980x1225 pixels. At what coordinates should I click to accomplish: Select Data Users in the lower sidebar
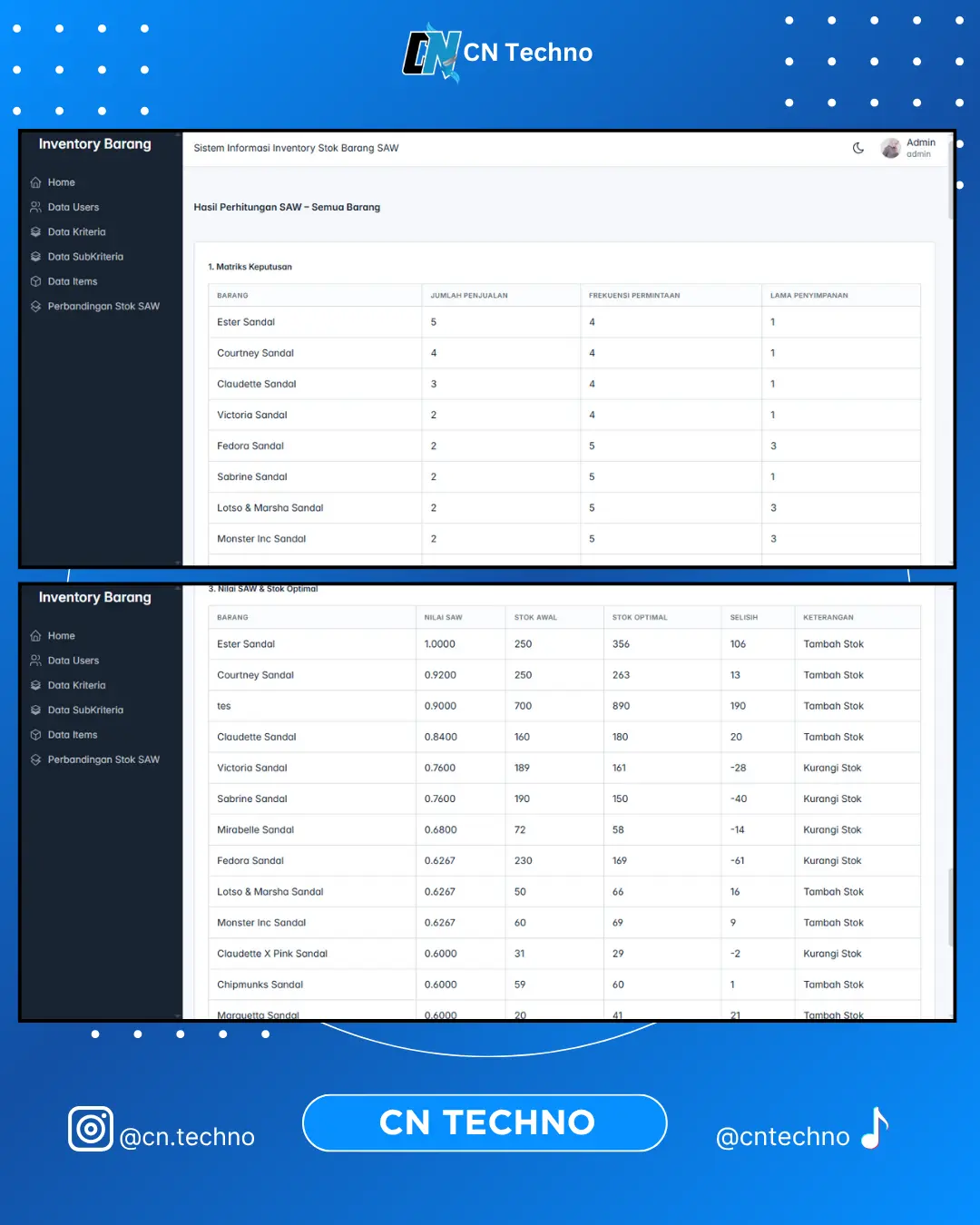click(73, 661)
